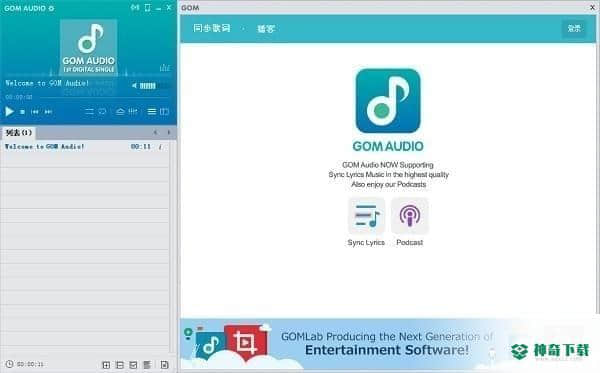
Task: Click the select/check playlist icon
Action: (133, 365)
